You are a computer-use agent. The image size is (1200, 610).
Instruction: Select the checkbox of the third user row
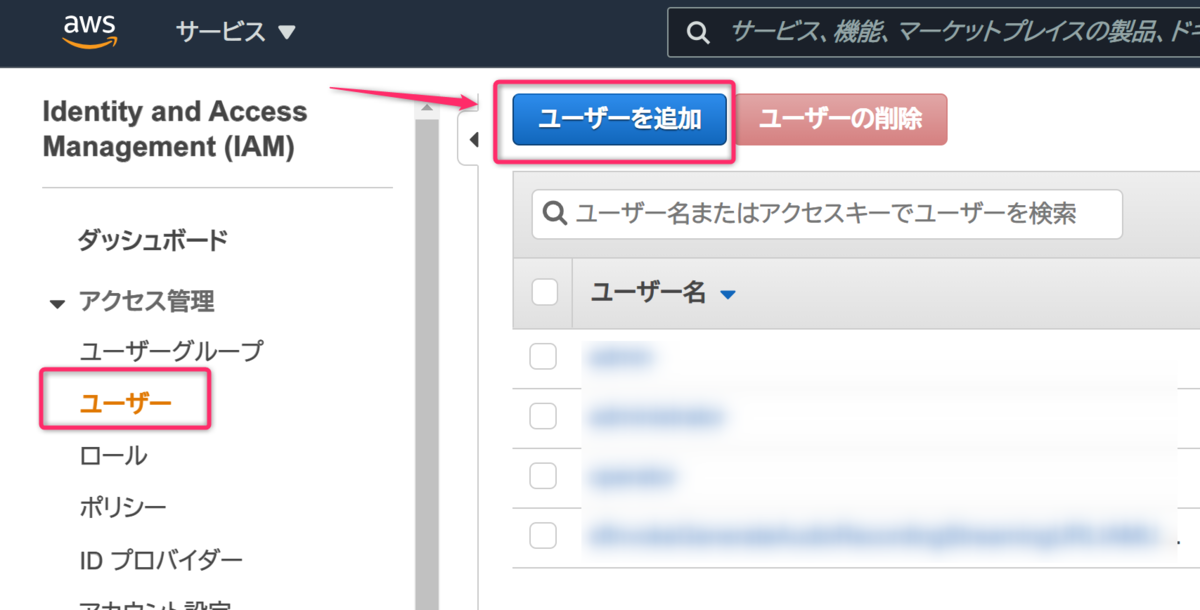point(543,476)
